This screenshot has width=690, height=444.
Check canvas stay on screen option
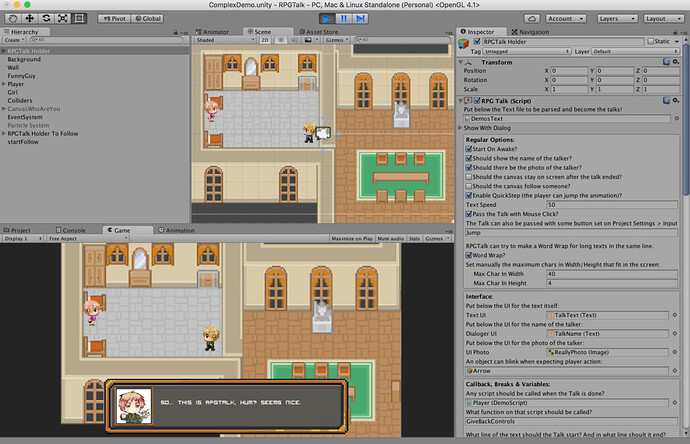(x=469, y=177)
